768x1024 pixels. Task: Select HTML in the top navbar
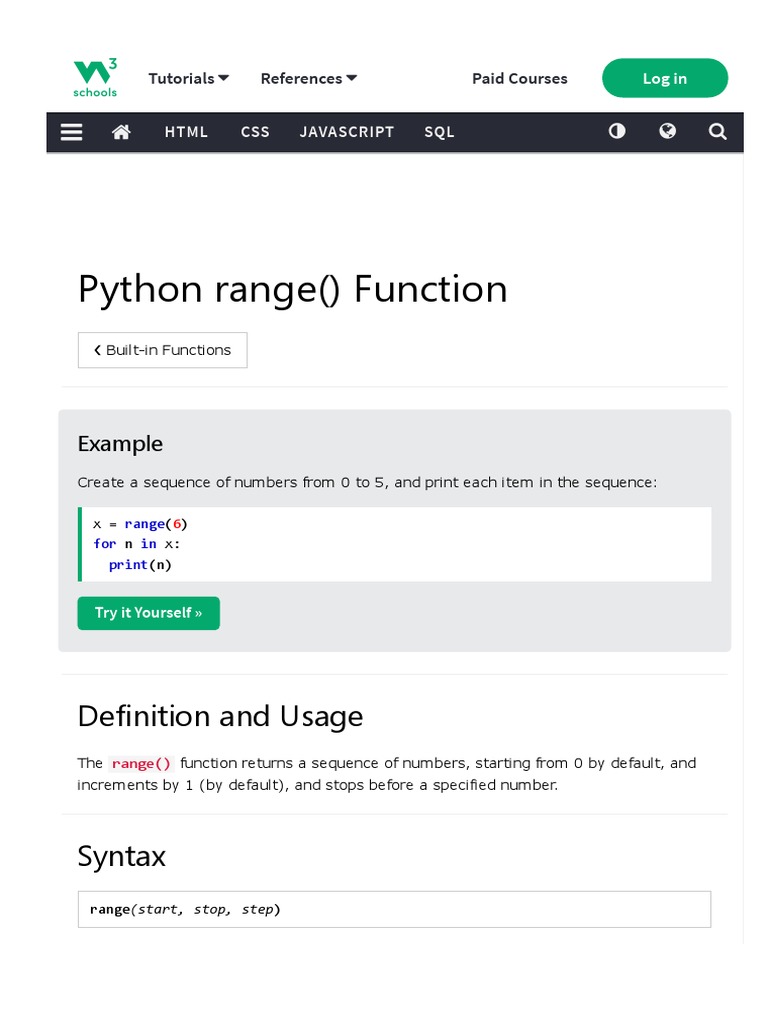(186, 132)
